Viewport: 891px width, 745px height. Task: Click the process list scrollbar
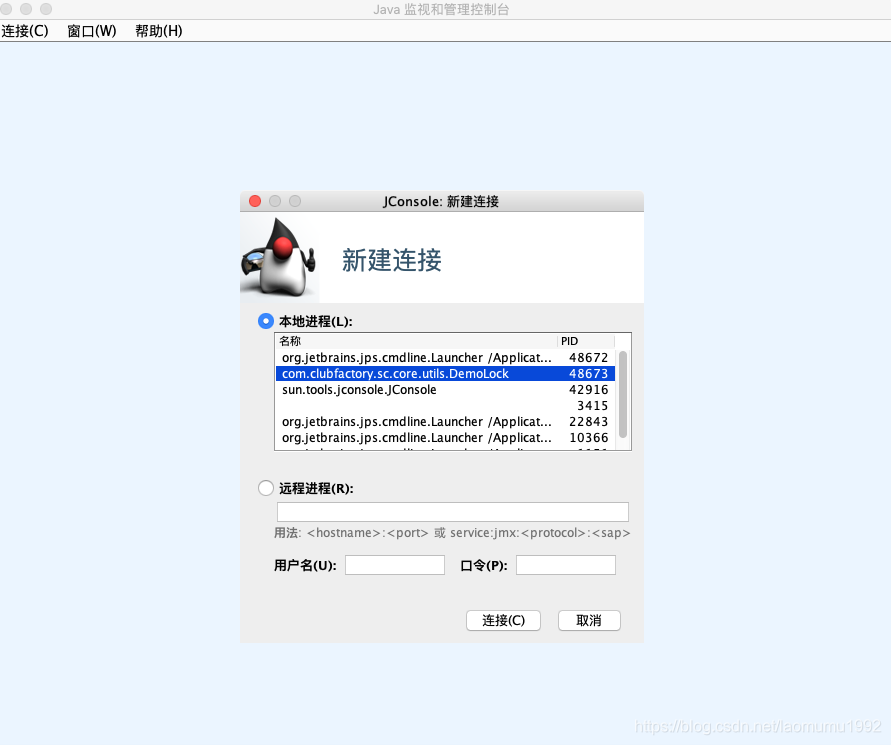point(623,394)
